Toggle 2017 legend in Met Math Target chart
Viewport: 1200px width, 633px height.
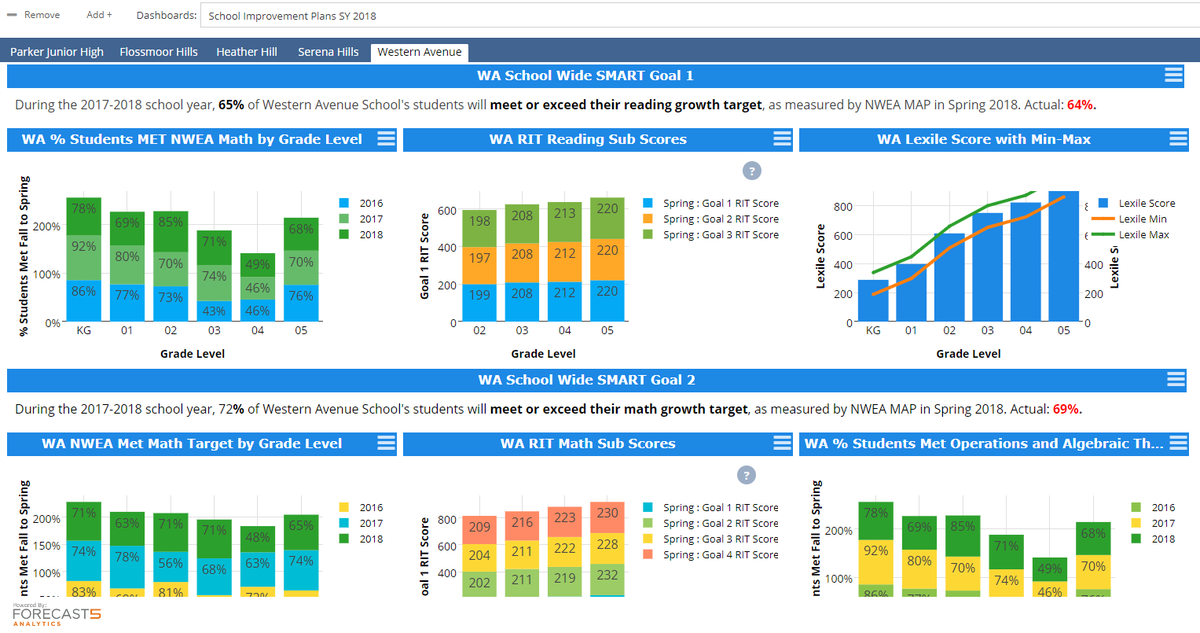tap(361, 523)
